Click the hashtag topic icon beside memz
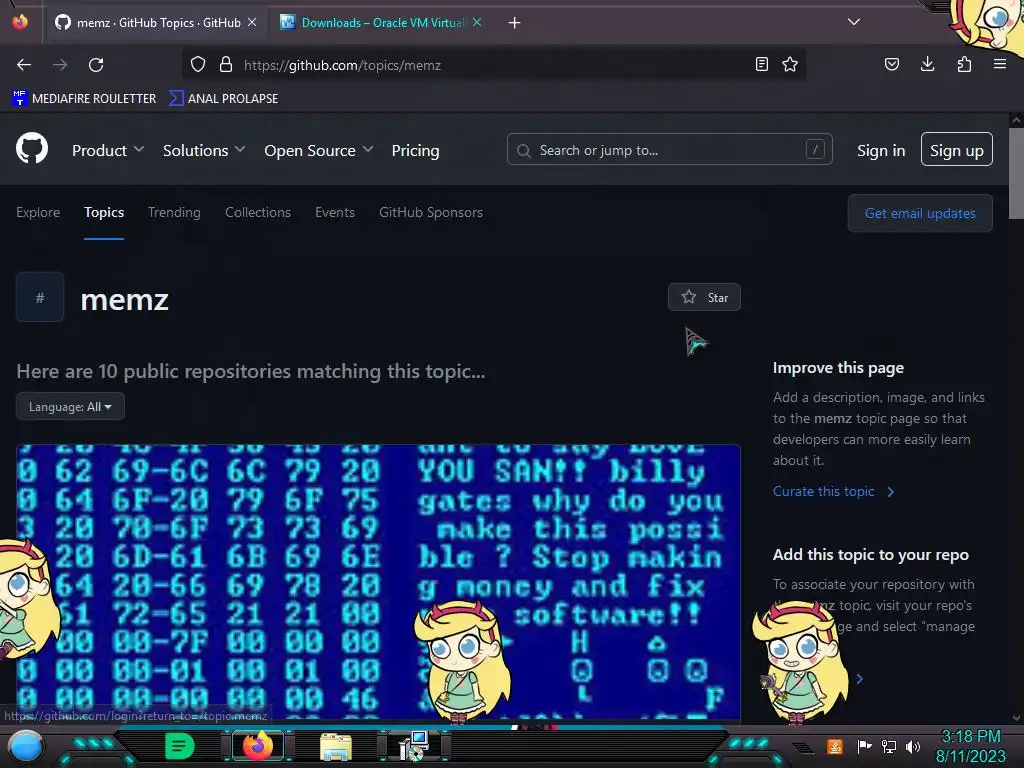 point(40,297)
